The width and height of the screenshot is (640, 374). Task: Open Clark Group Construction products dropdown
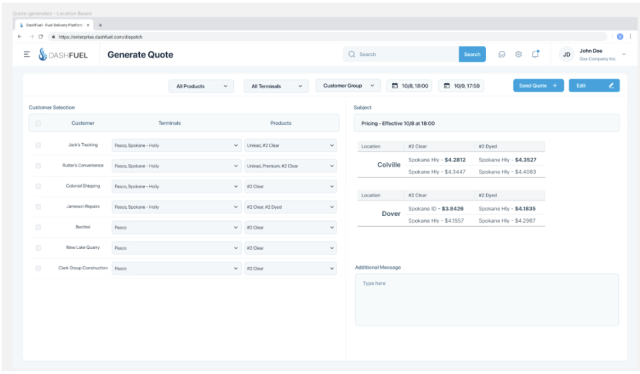tap(290, 268)
